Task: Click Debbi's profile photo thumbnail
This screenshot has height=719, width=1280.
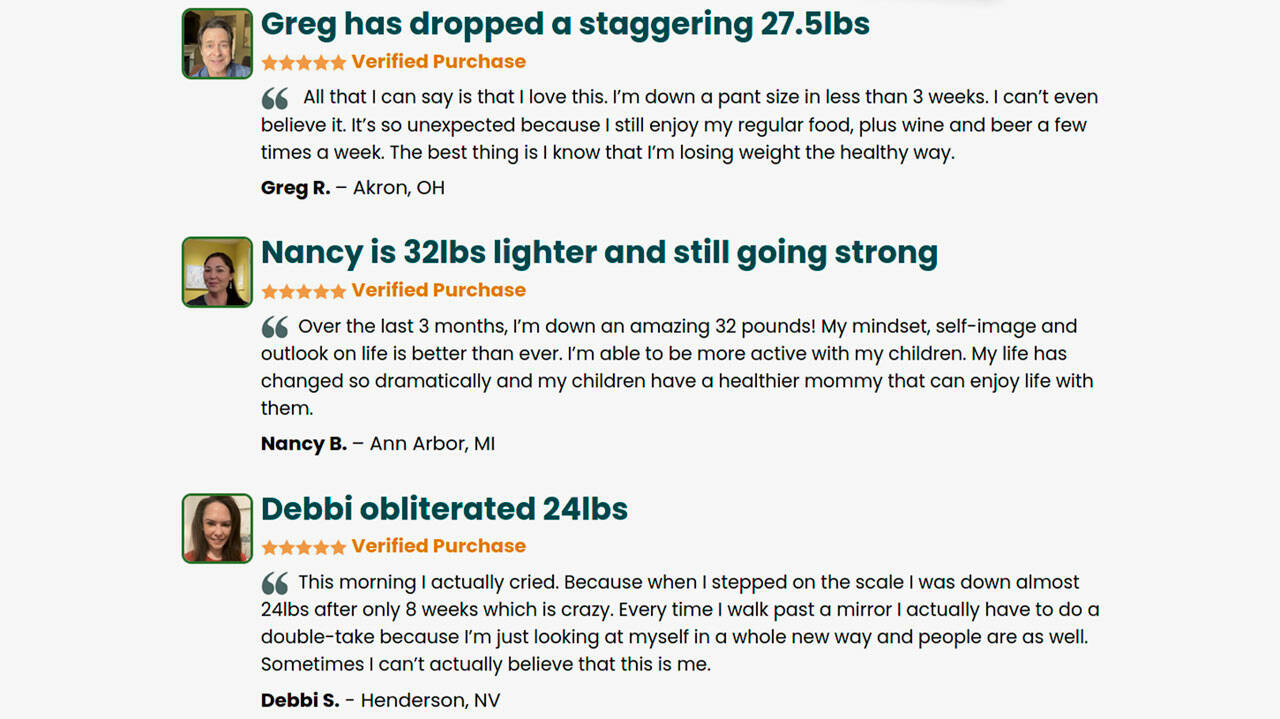Action: click(x=217, y=528)
